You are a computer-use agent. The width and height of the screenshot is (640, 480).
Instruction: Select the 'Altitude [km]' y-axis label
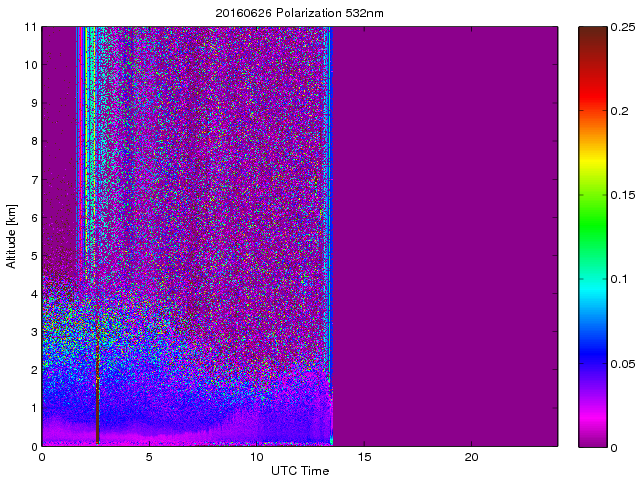click(12, 236)
